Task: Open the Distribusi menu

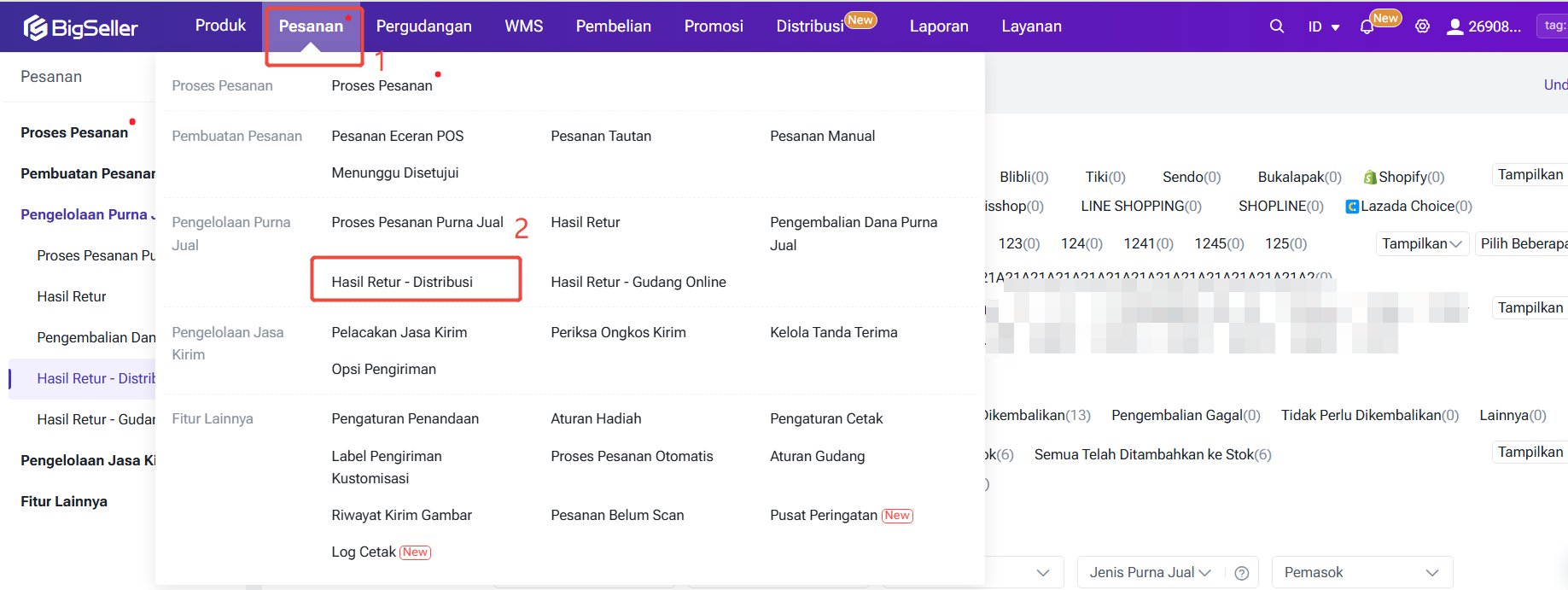Action: click(810, 26)
